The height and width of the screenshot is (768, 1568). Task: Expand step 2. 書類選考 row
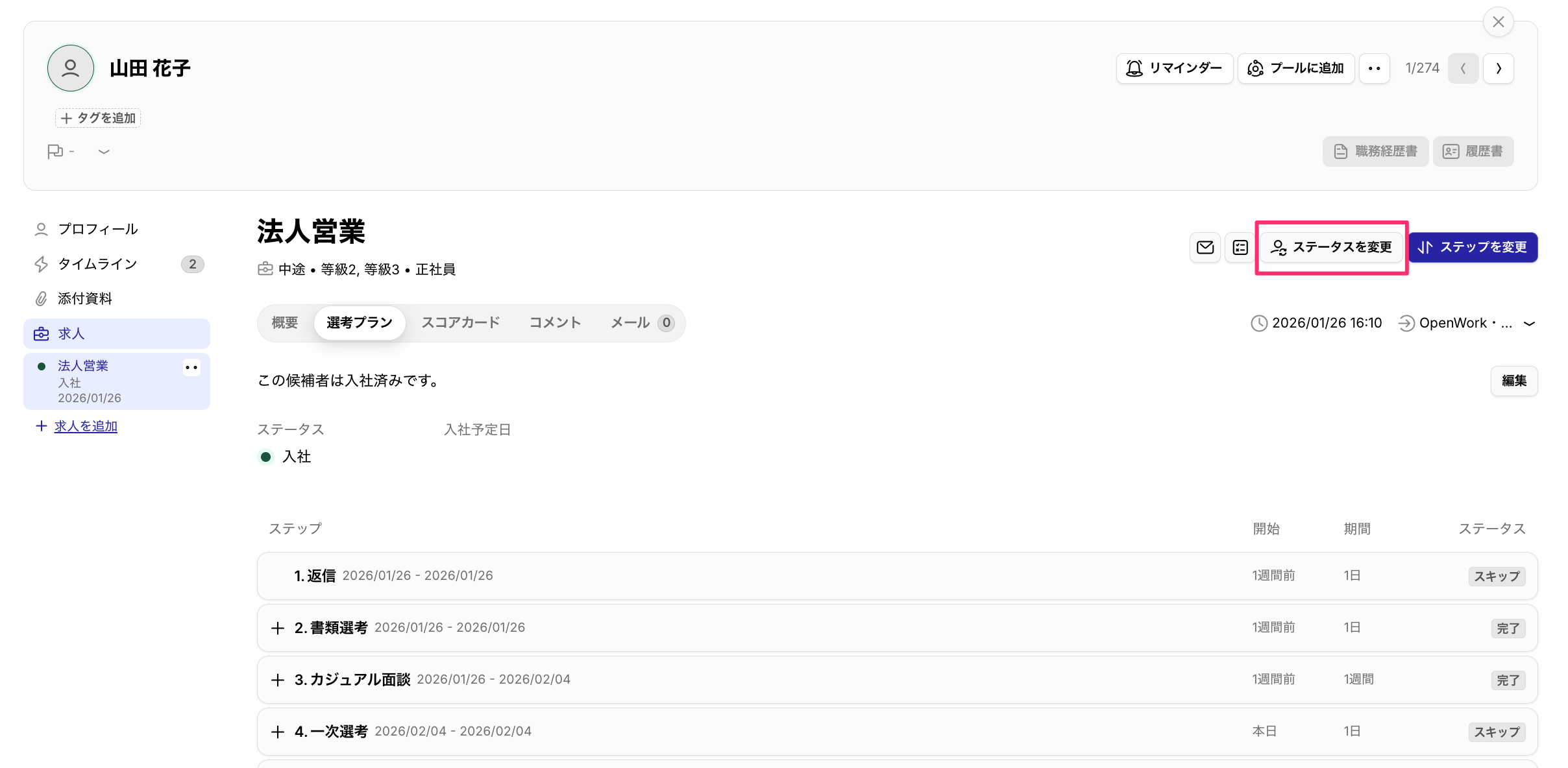(278, 628)
